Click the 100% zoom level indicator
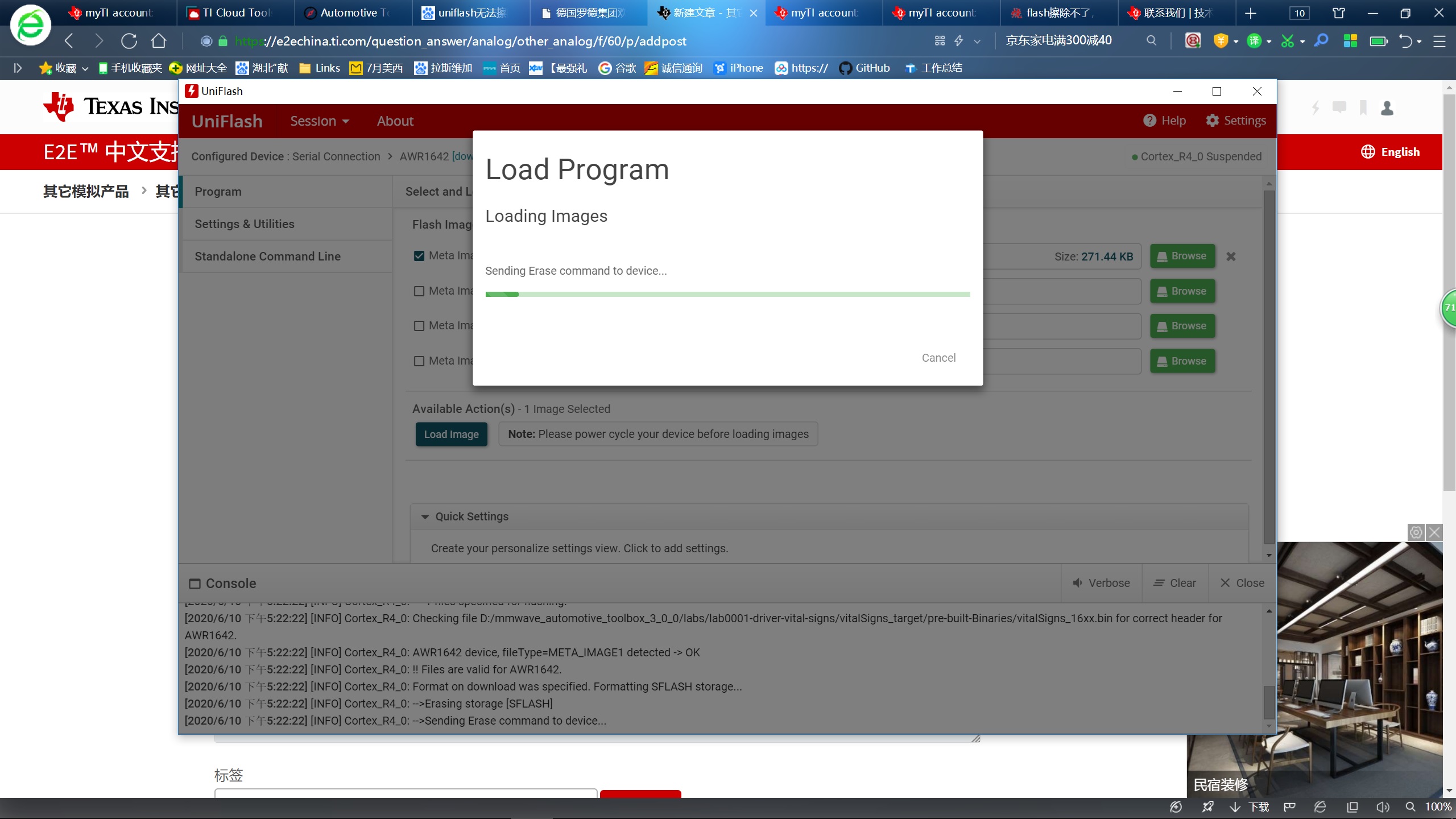This screenshot has width=1456, height=819. pyautogui.click(x=1438, y=807)
